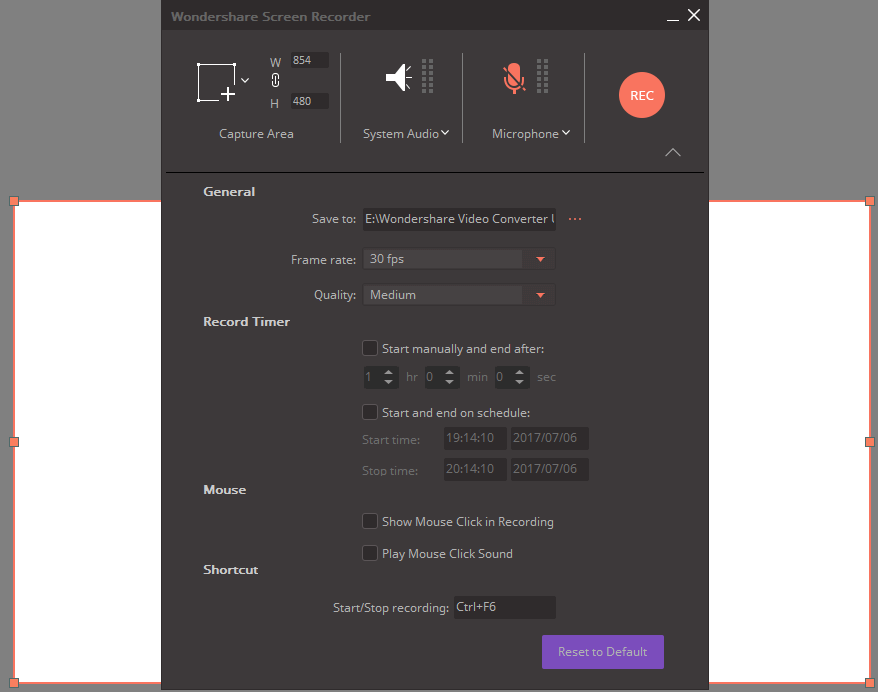This screenshot has width=878, height=692.
Task: Browse for save folder with the ellipsis button
Action: pos(575,219)
